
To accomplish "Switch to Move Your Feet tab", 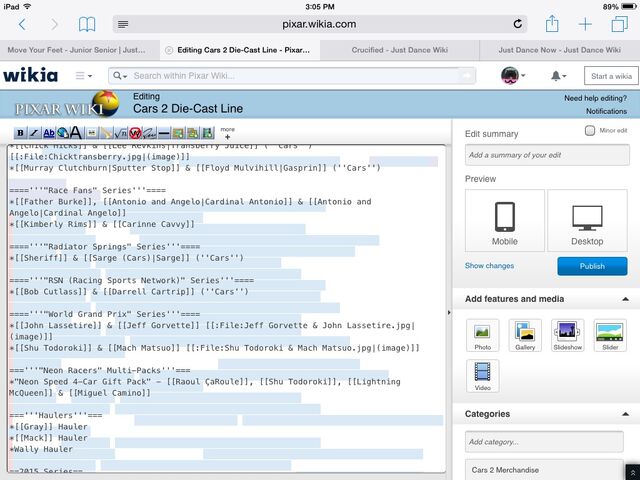I will [76, 50].
